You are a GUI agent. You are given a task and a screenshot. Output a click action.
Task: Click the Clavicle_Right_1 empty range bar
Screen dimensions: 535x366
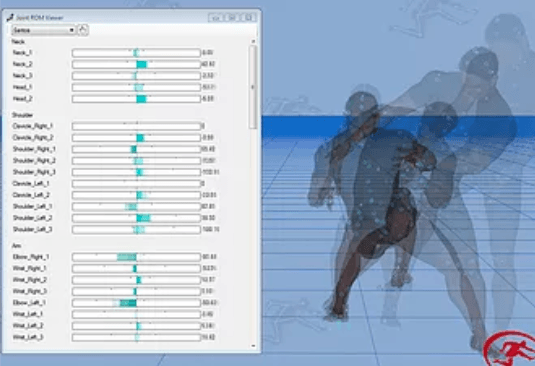[136, 126]
